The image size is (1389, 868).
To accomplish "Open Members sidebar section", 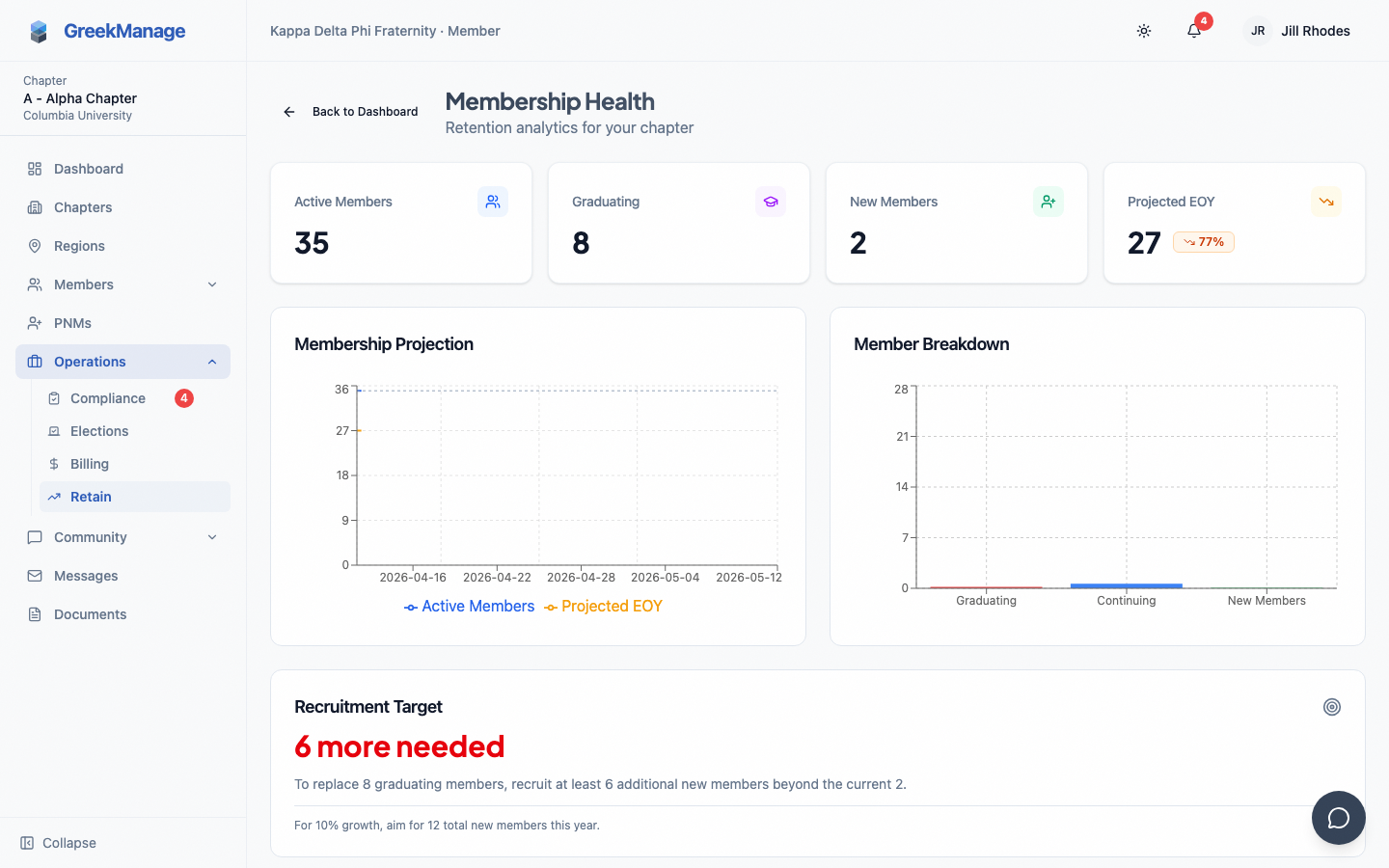I will [123, 285].
